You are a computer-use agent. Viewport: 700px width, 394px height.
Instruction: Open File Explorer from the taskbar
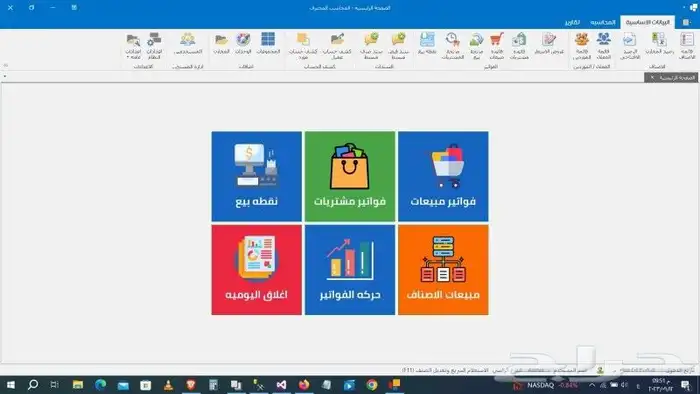(x=78, y=385)
